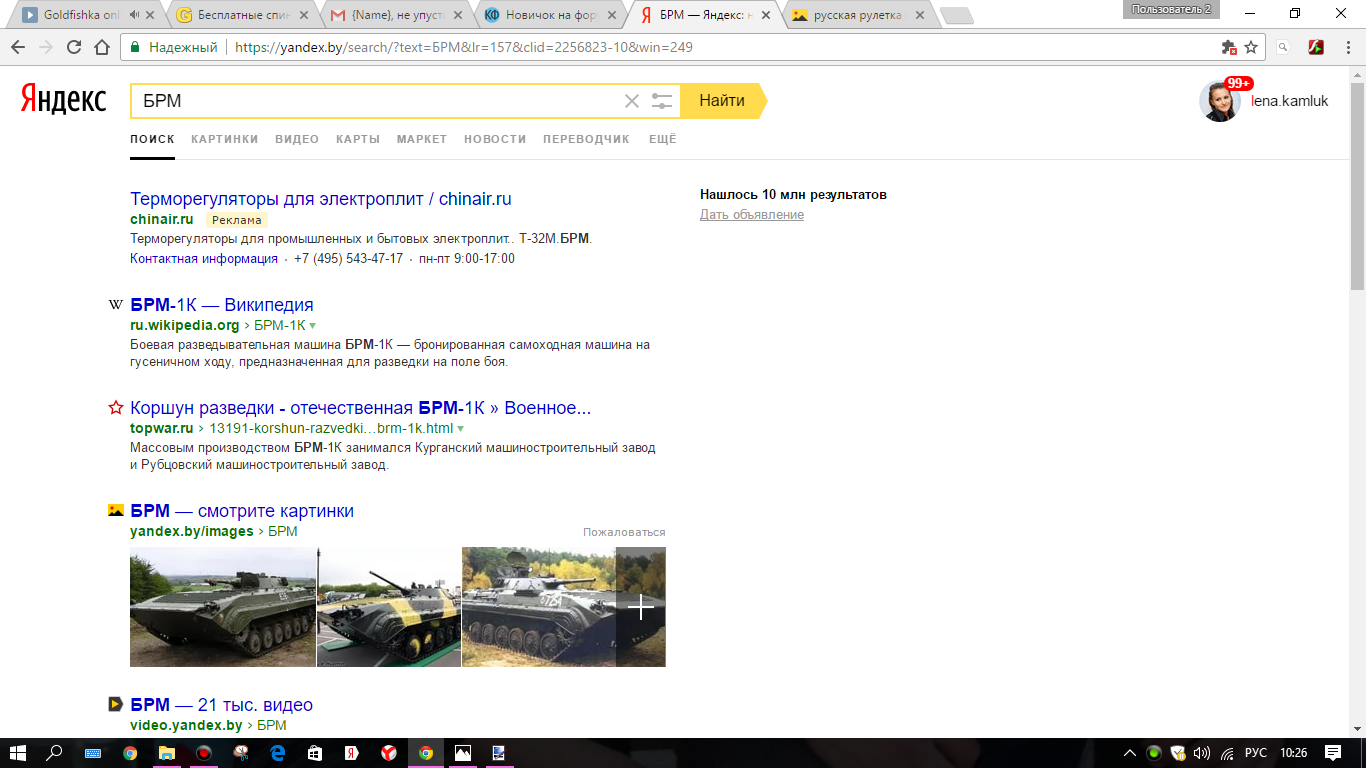Click the video result play favicon
This screenshot has width=1366, height=768.
coord(116,704)
